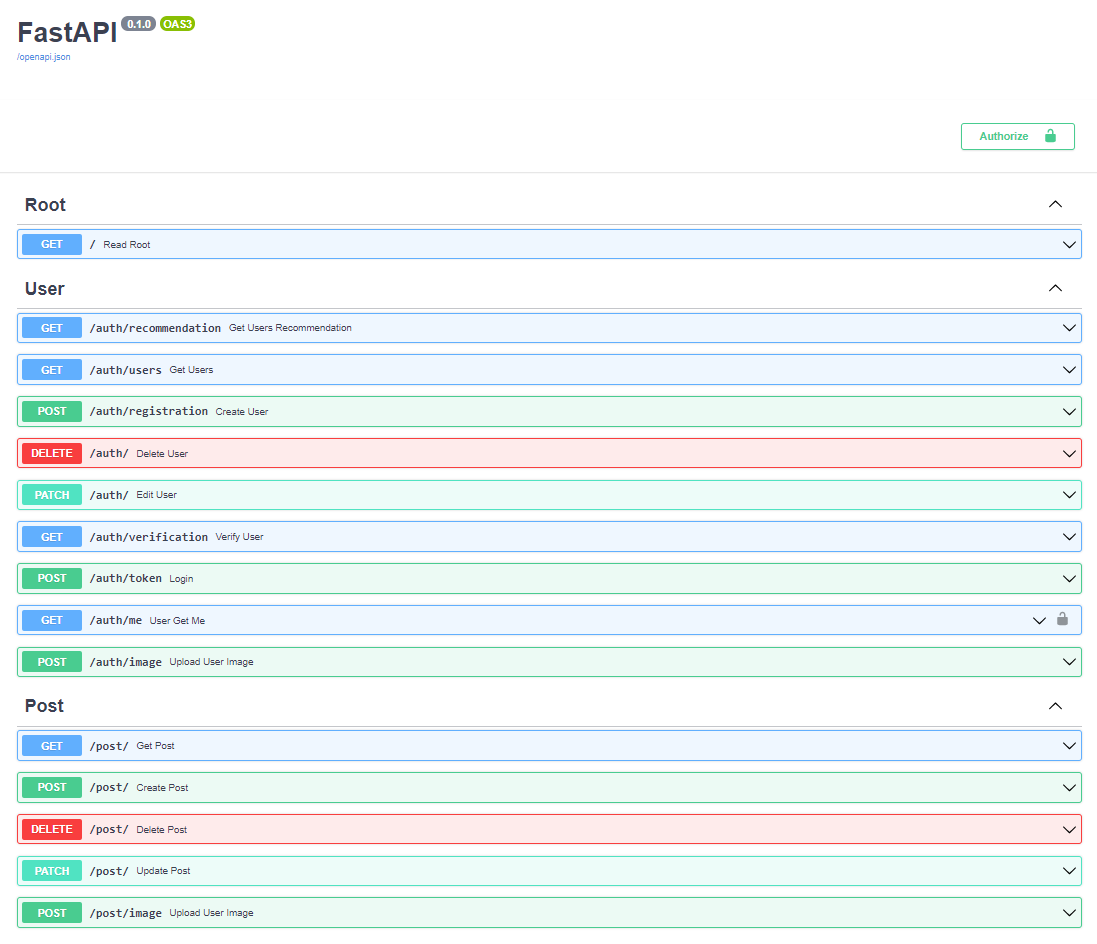Click the 0.1.0 version badge
The width and height of the screenshot is (1097, 944).
coord(138,24)
